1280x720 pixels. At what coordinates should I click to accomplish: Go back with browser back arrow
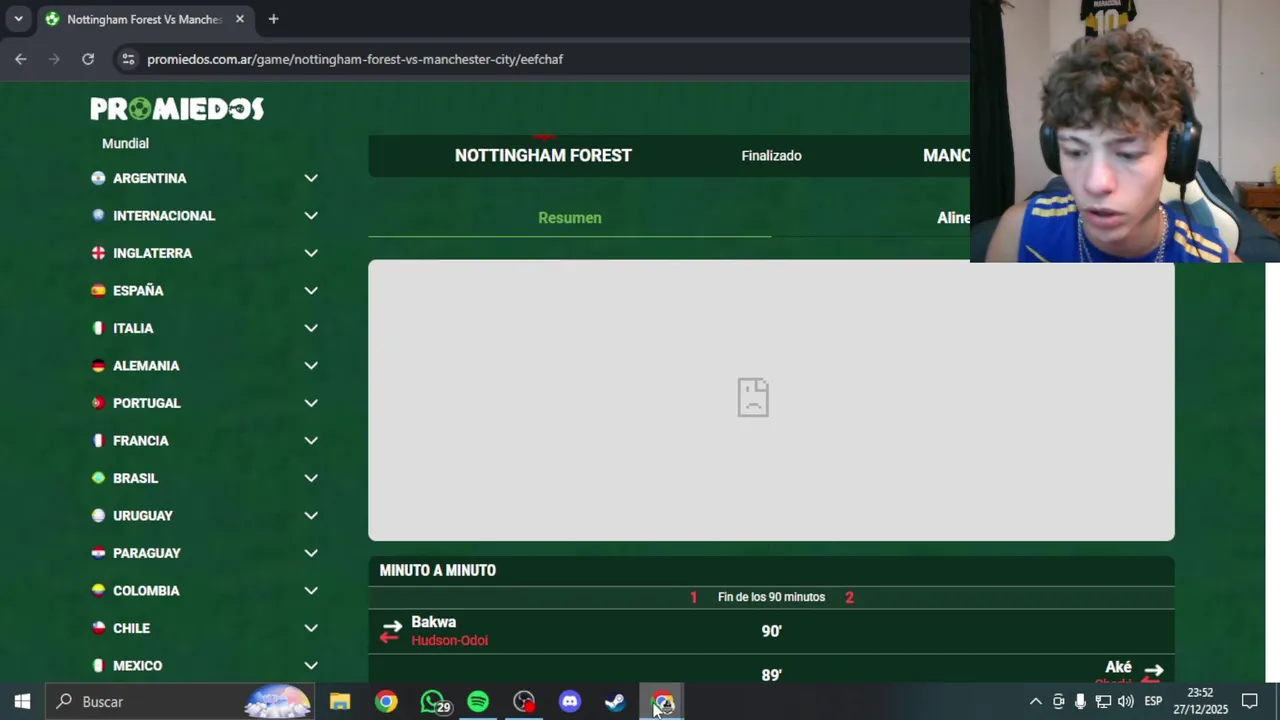click(21, 59)
